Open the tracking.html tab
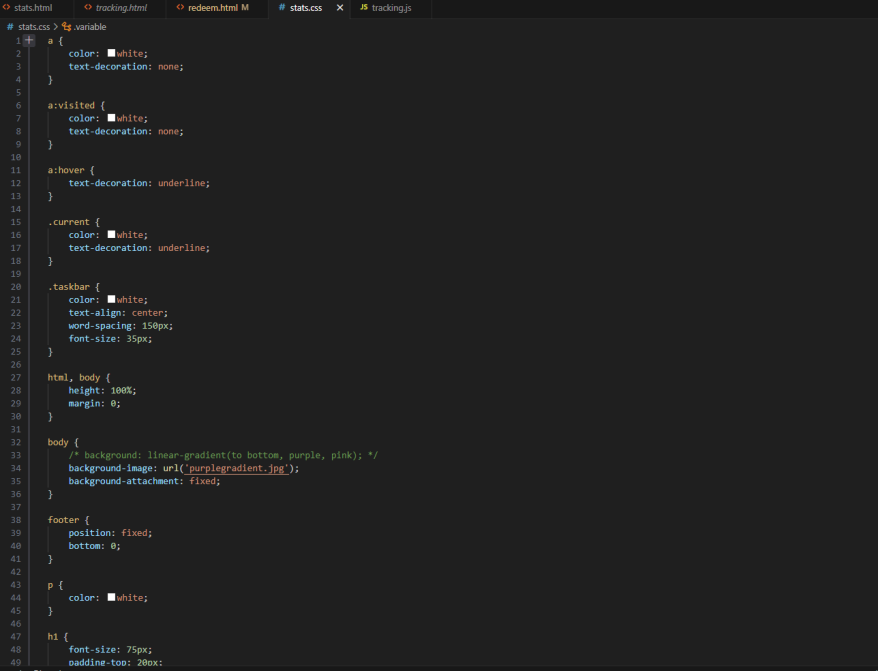 (122, 8)
